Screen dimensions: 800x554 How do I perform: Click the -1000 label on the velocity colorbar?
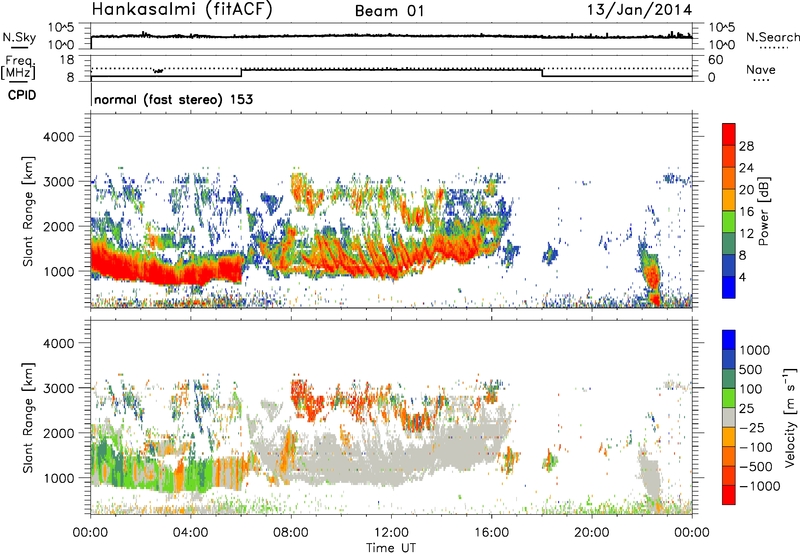759,486
